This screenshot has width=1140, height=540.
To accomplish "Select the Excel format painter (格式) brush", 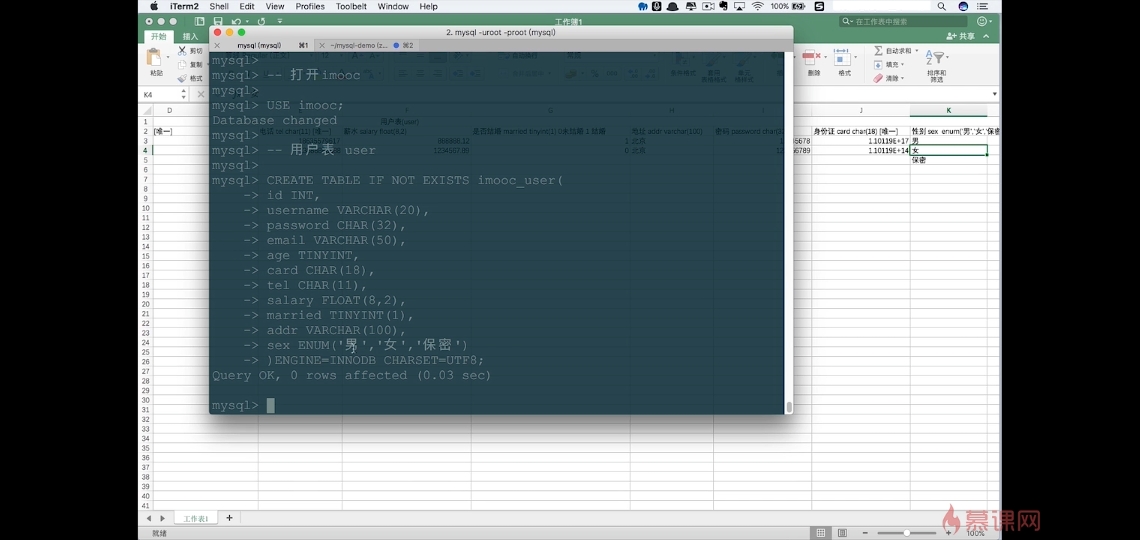I will (x=182, y=78).
